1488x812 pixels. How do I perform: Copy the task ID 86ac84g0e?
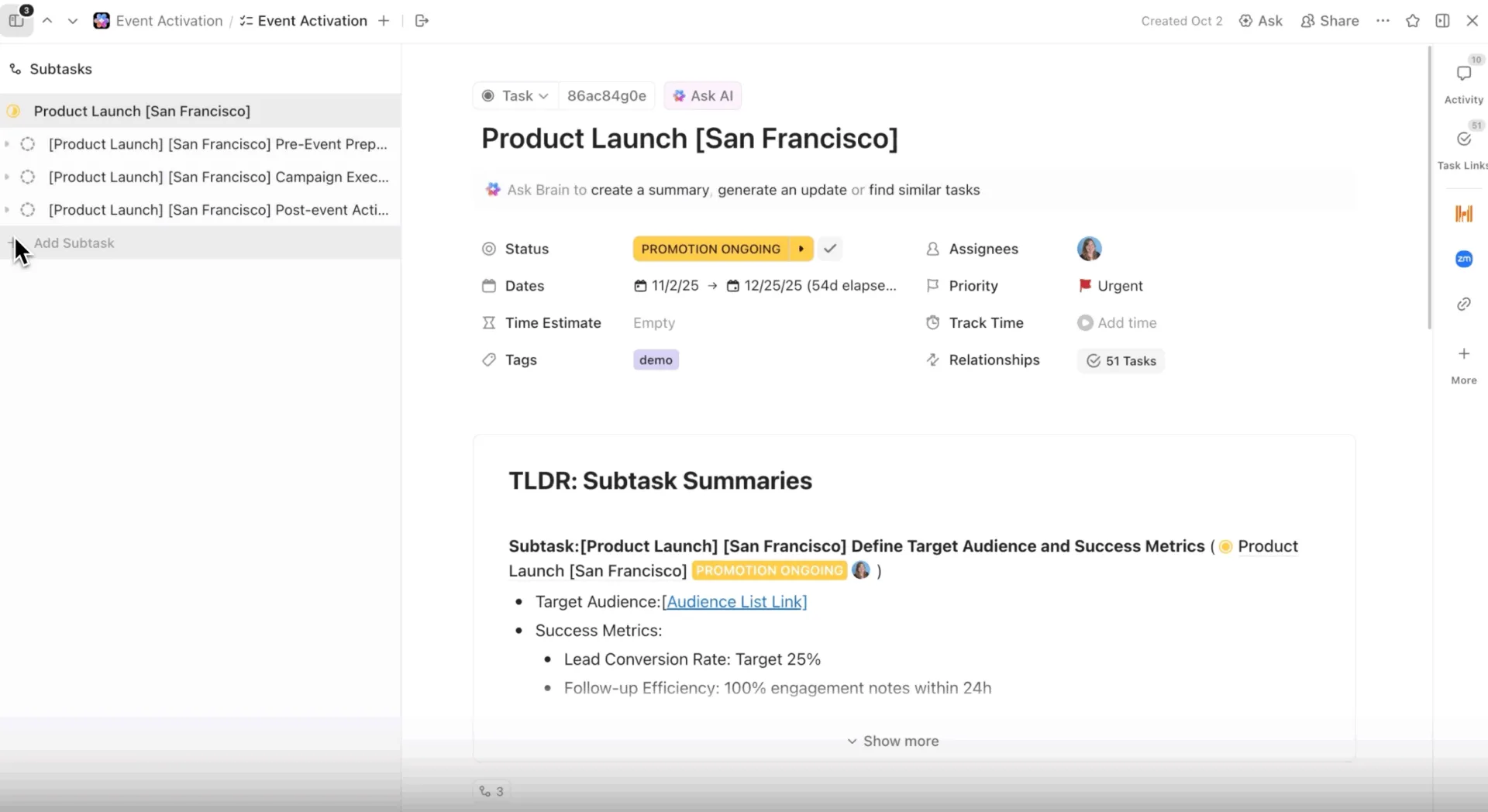607,95
